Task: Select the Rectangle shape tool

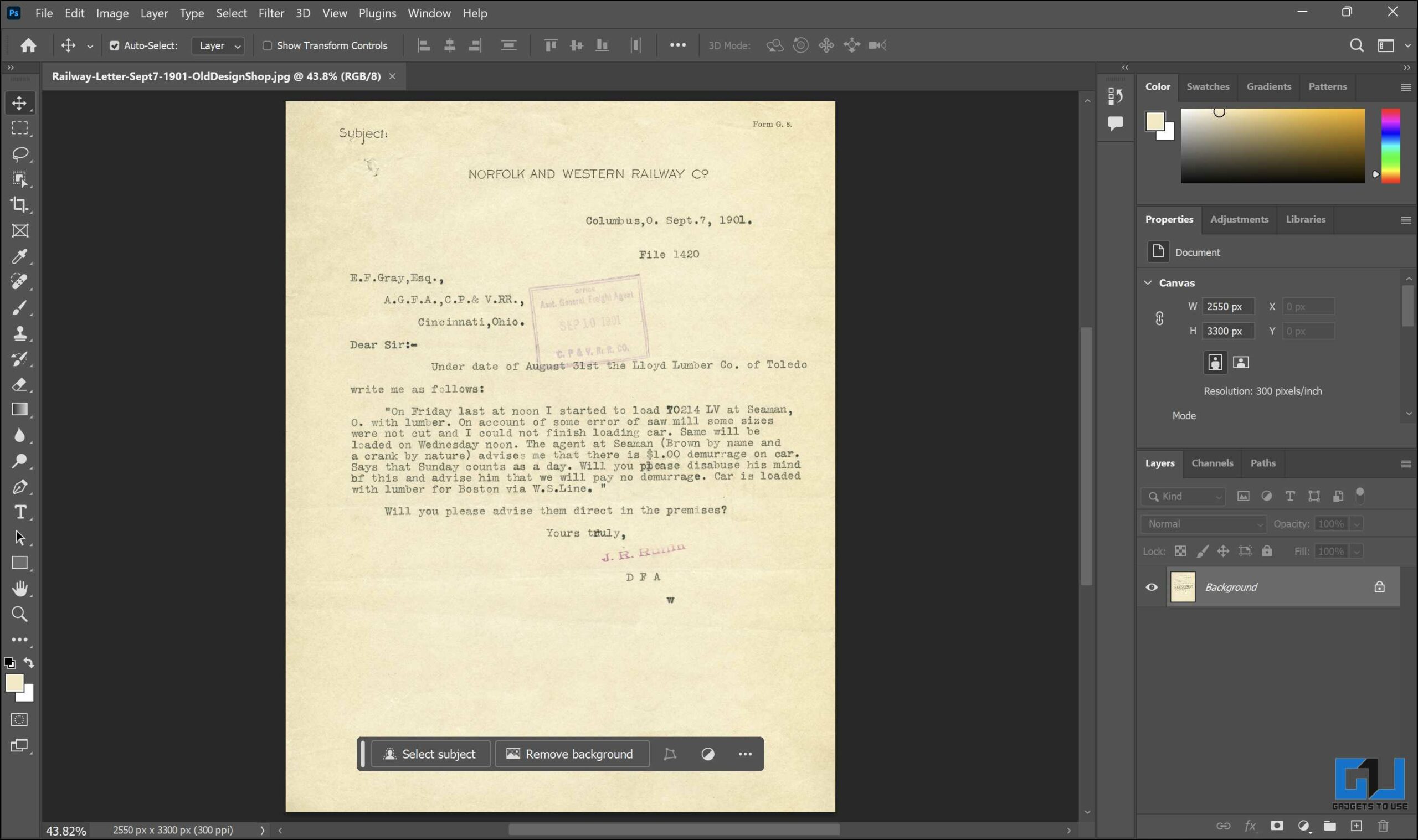Action: 20,563
